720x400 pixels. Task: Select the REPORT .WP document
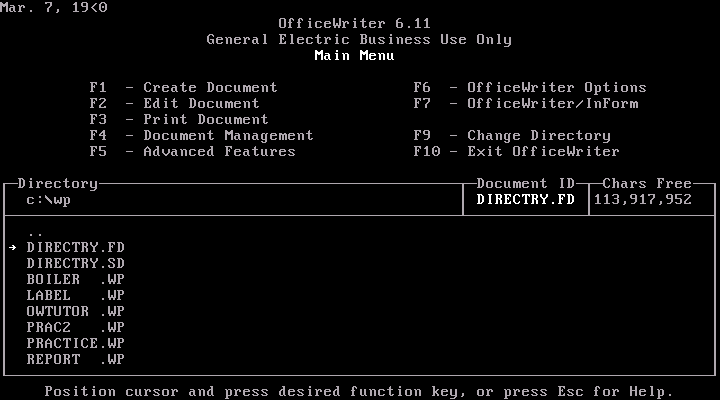(x=75, y=359)
